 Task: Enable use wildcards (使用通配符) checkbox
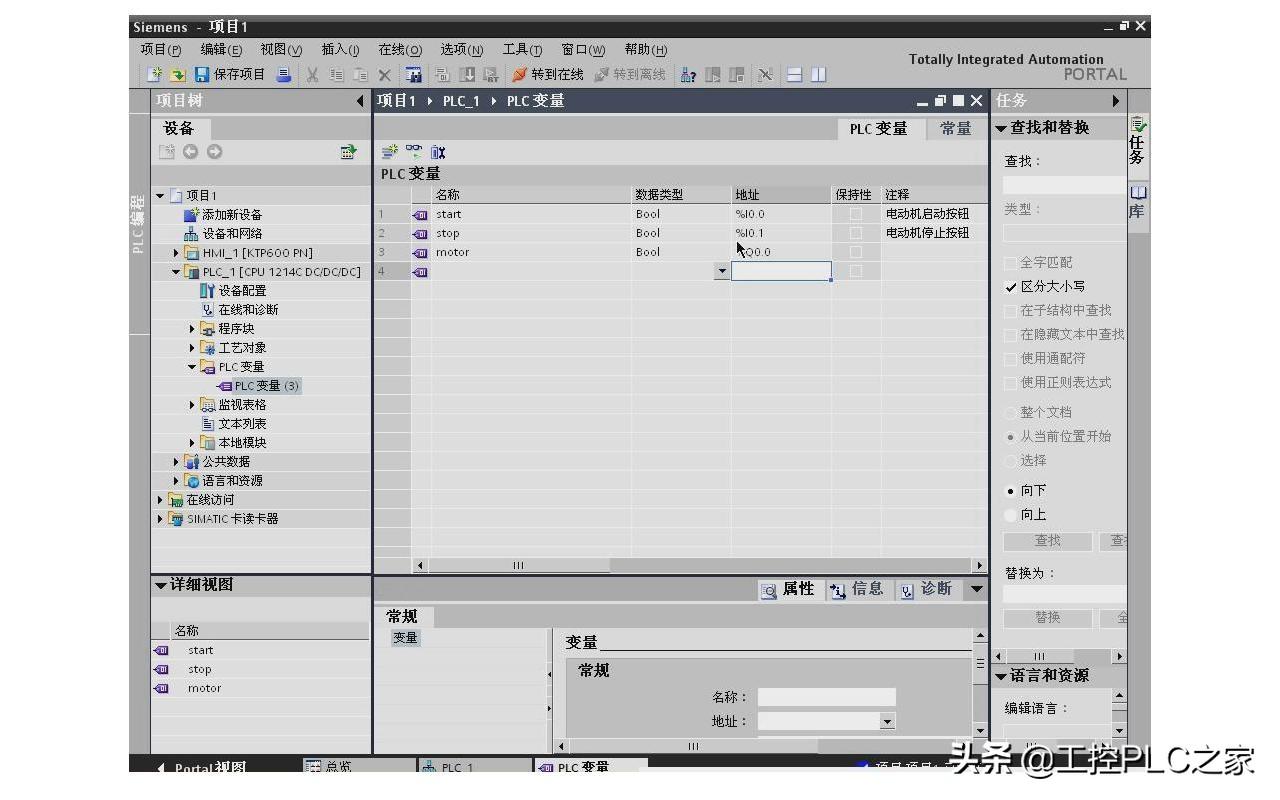1011,359
